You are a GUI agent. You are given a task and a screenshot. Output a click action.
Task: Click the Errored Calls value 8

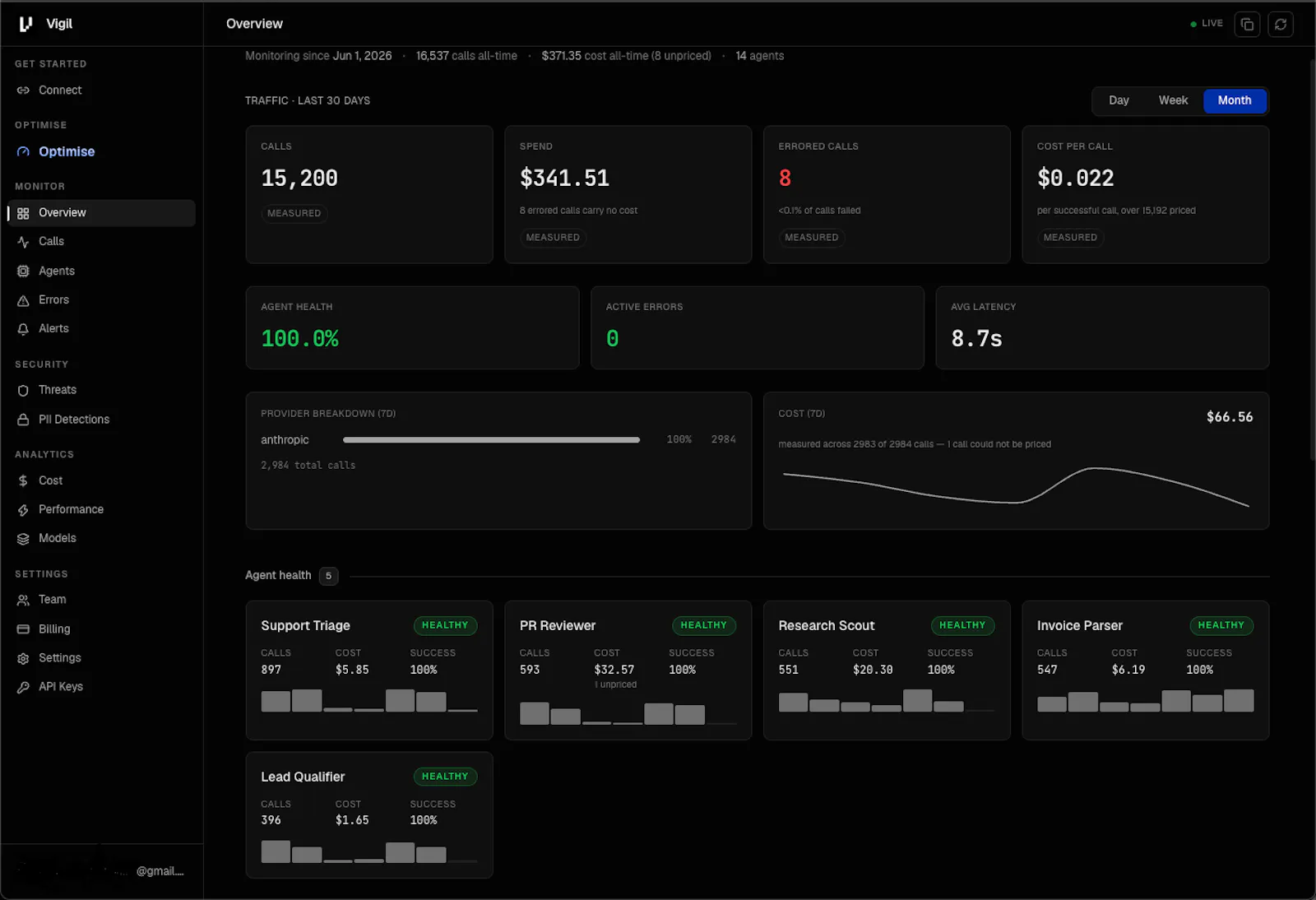pos(785,179)
